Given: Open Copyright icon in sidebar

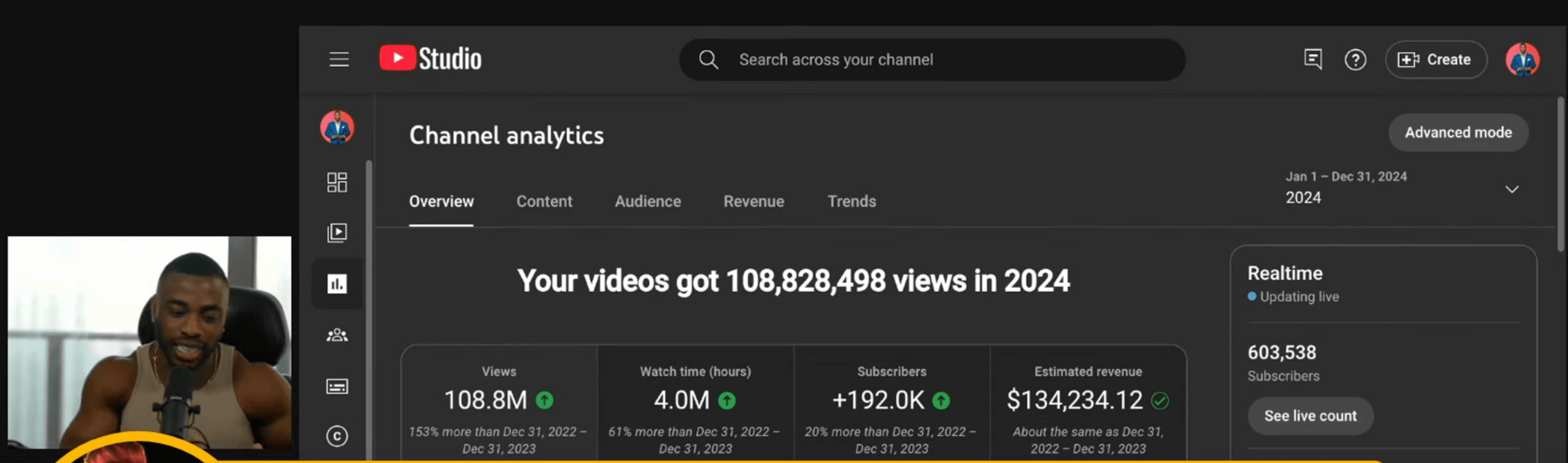Looking at the screenshot, I should coord(337,436).
